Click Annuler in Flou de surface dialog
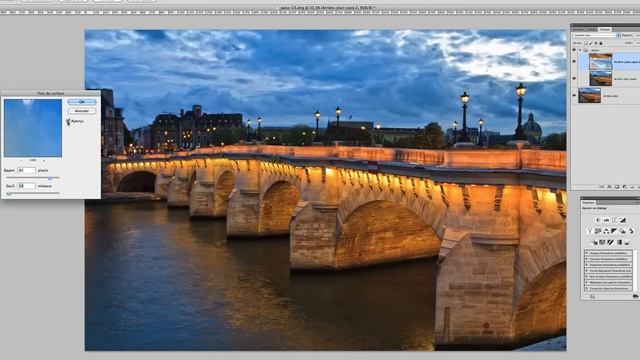Screen dimensions: 640x360 [82, 111]
